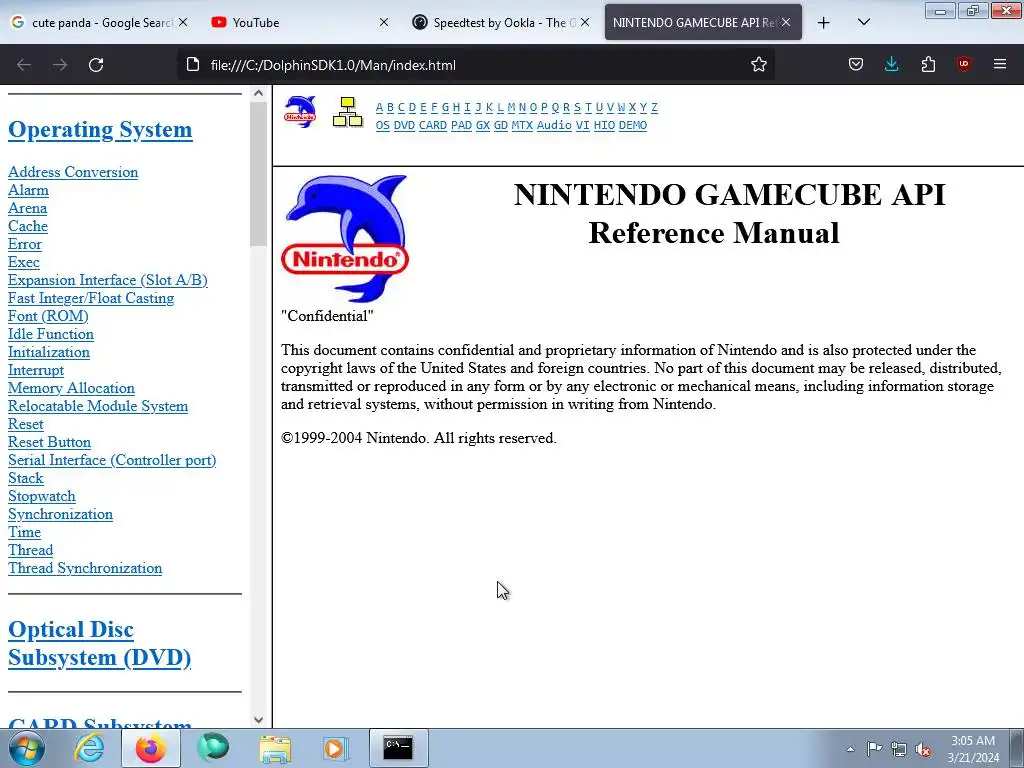Open the Pocket save icon
This screenshot has height=768, width=1024.
pos(856,64)
